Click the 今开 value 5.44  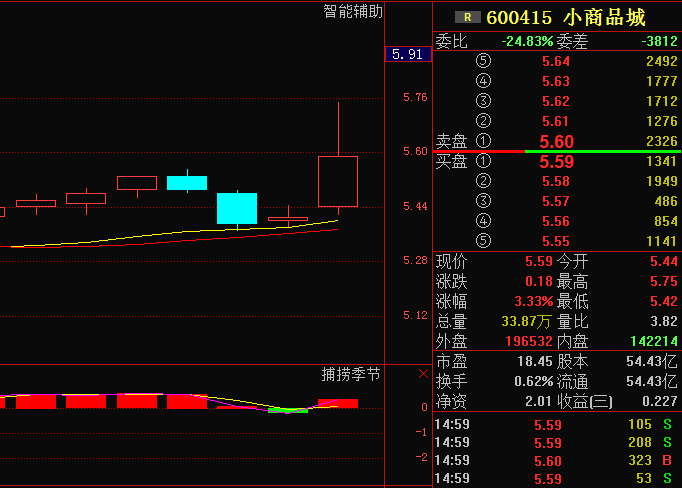click(x=664, y=261)
